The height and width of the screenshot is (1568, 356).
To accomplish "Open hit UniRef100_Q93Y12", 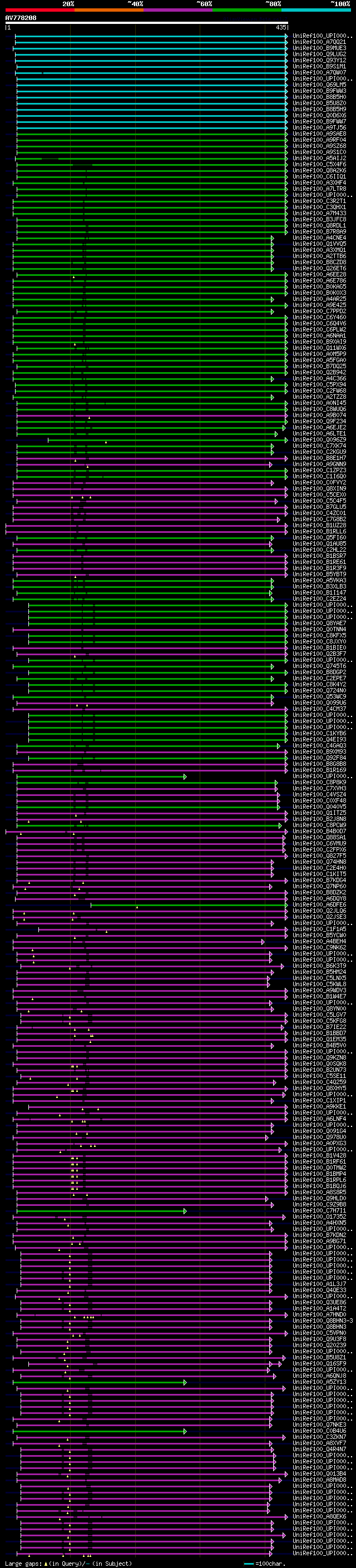I will 319,60.
